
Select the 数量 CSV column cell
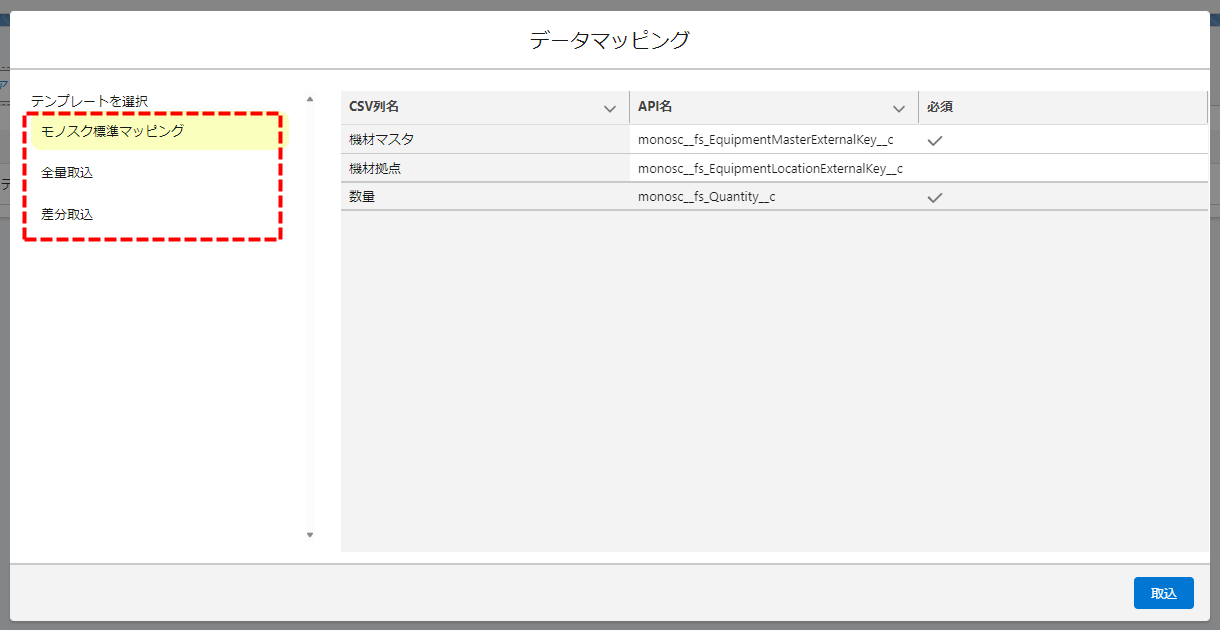pos(362,197)
